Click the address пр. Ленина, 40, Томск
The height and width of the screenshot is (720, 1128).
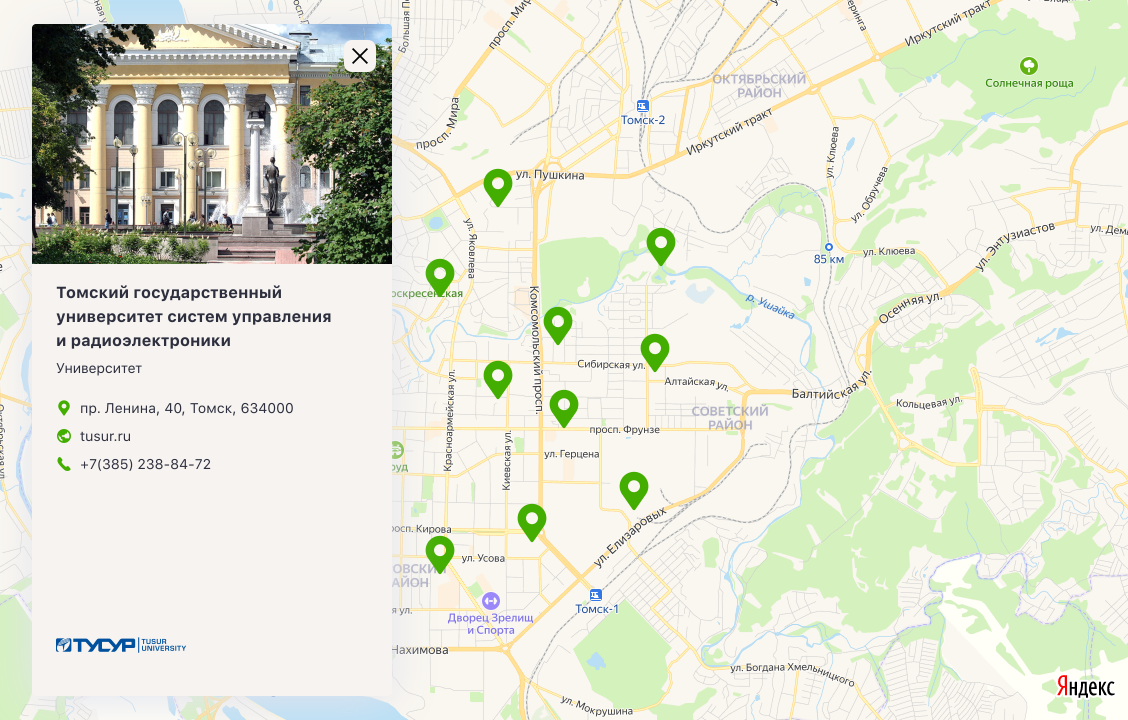186,408
